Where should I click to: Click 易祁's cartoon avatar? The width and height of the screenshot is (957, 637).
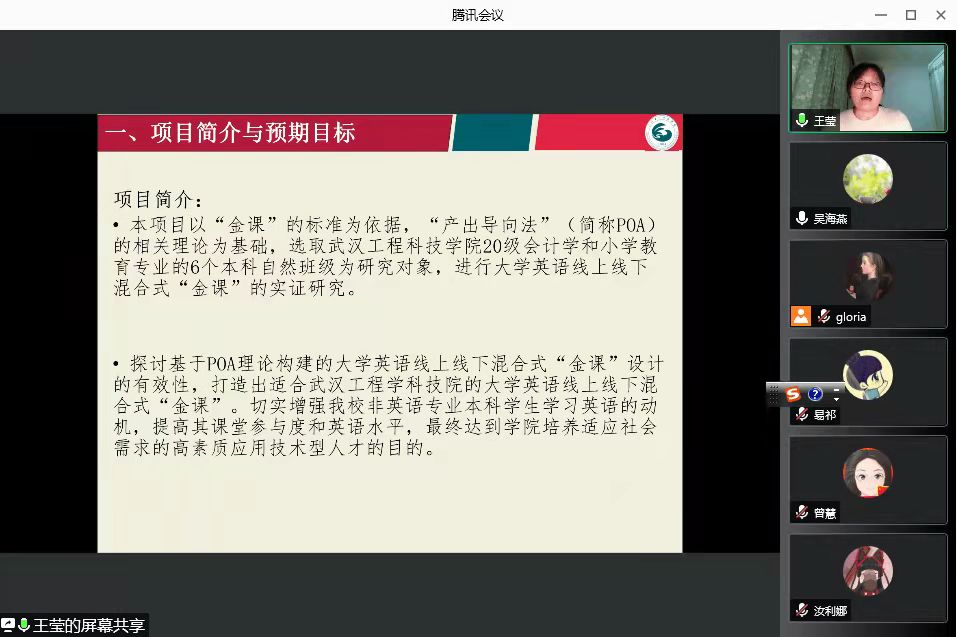click(867, 375)
